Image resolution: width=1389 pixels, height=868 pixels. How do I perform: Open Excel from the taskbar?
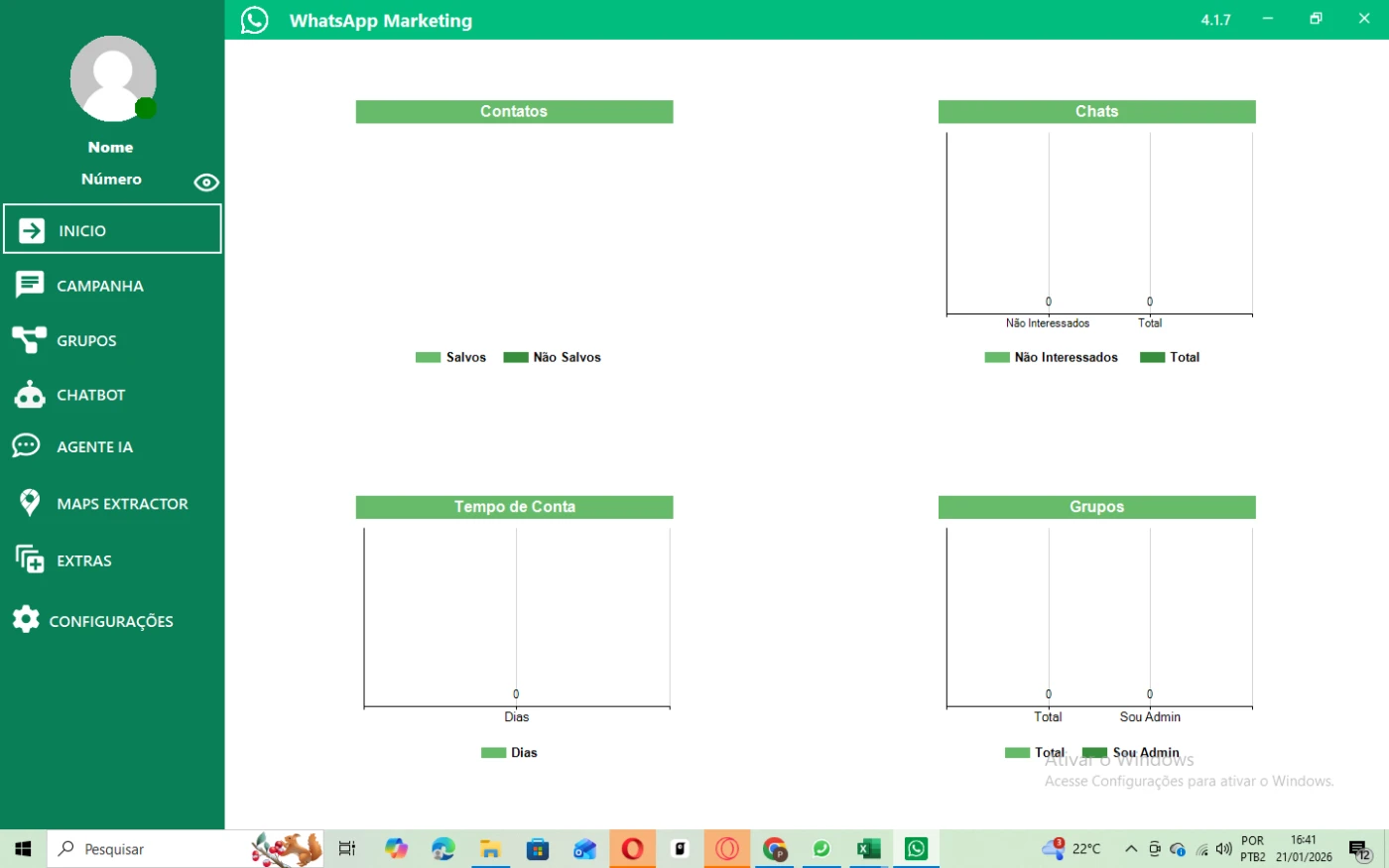point(869,849)
